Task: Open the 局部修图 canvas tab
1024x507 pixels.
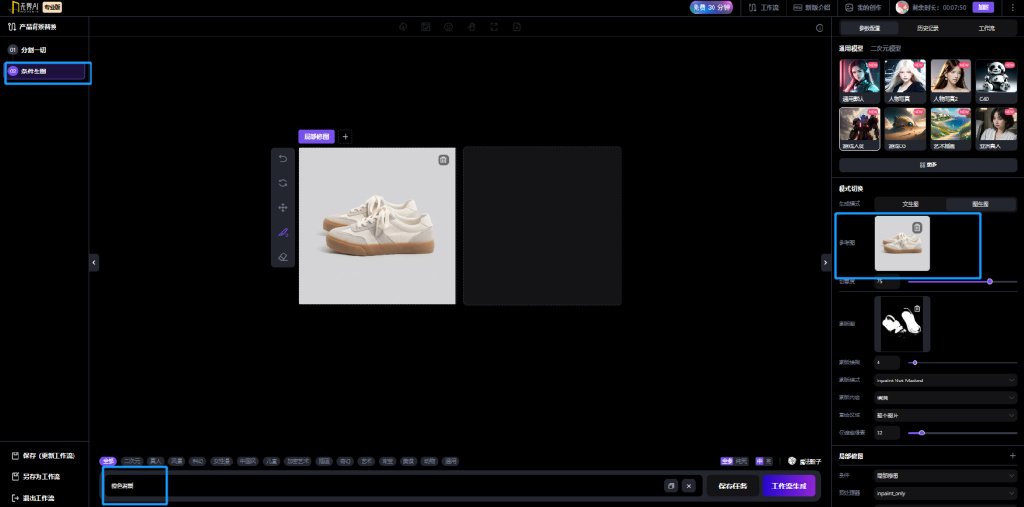Action: (x=317, y=137)
